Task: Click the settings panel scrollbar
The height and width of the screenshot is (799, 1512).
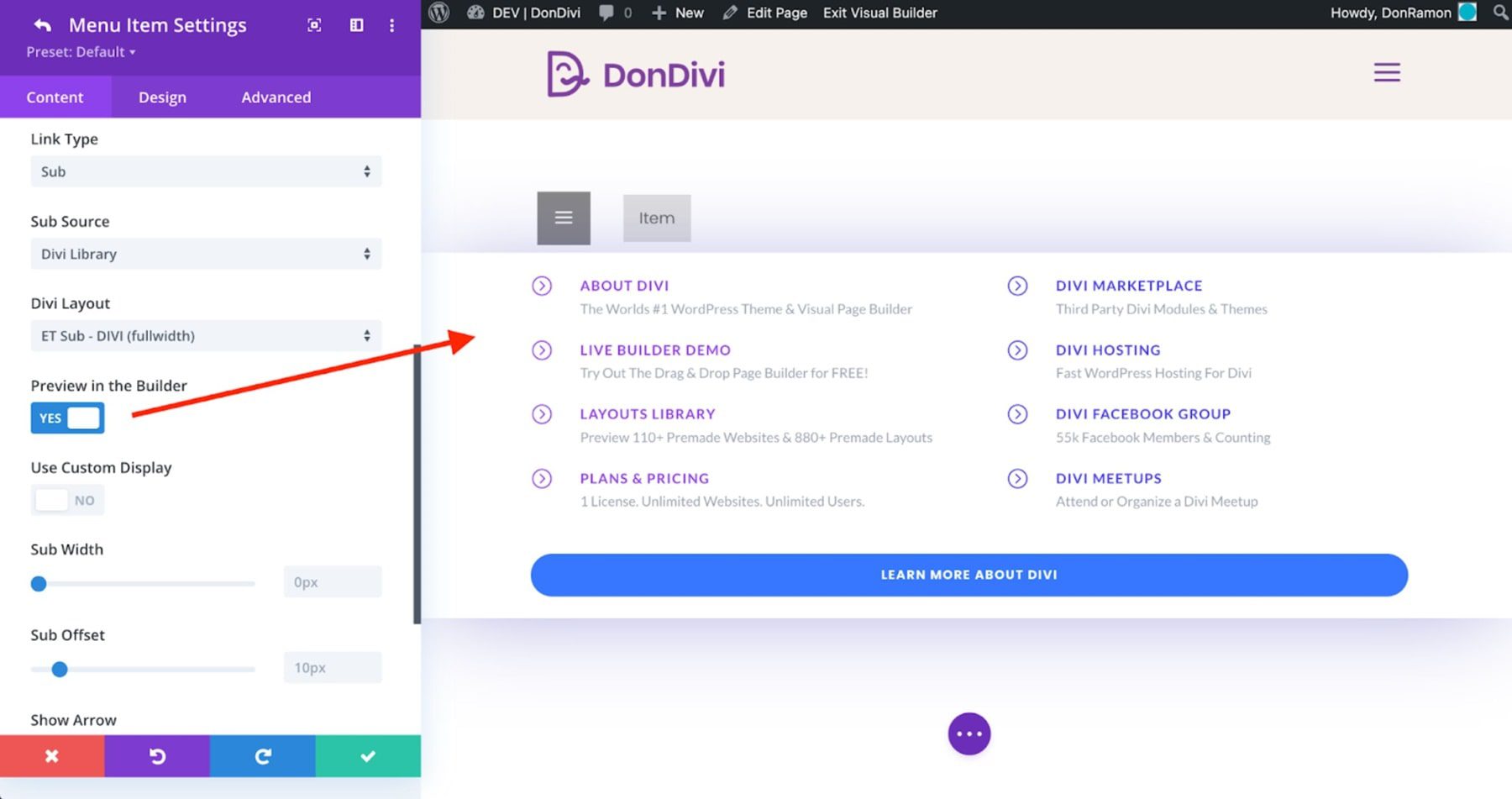Action: (417, 484)
